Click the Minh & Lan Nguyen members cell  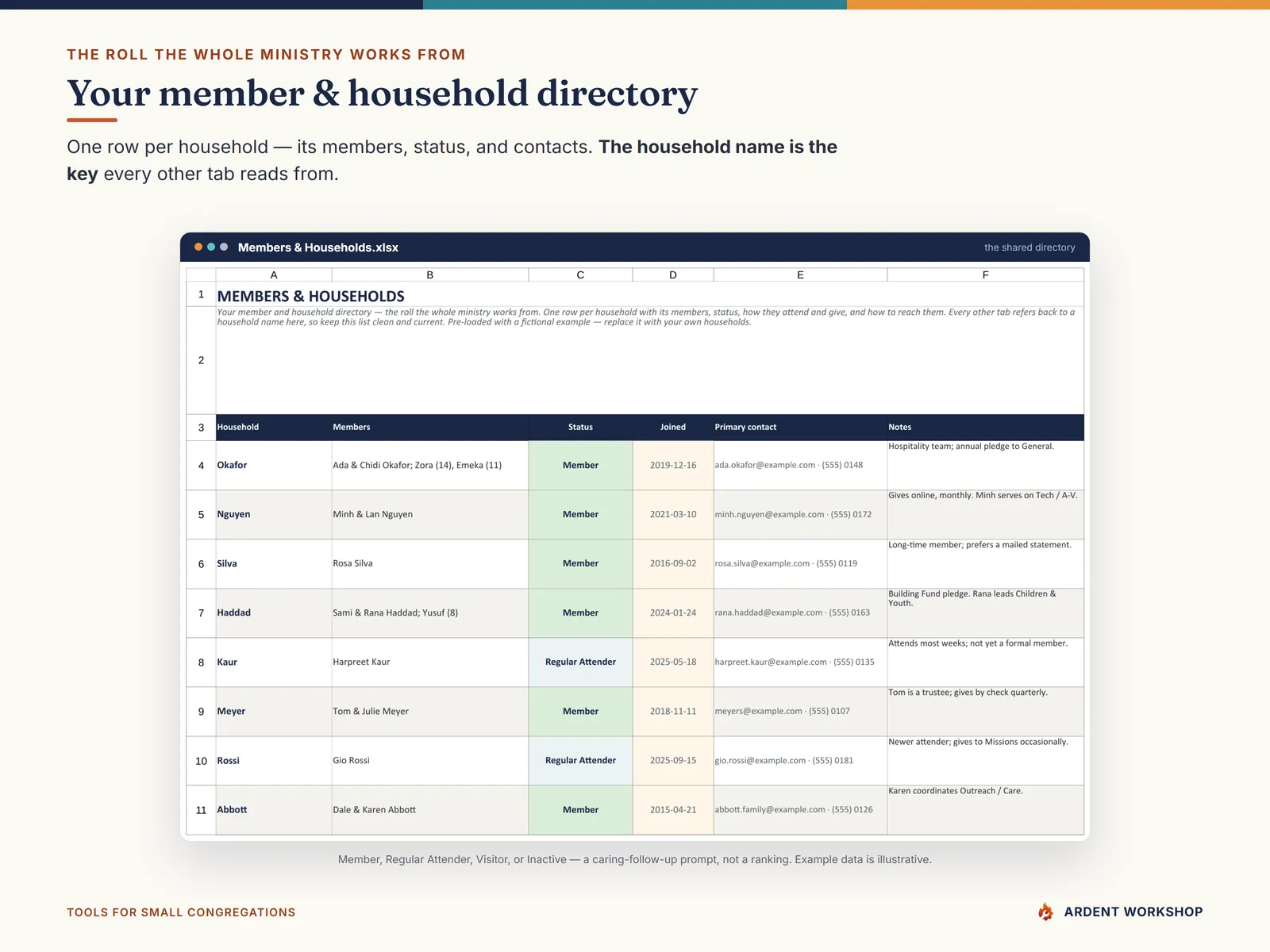coord(430,514)
